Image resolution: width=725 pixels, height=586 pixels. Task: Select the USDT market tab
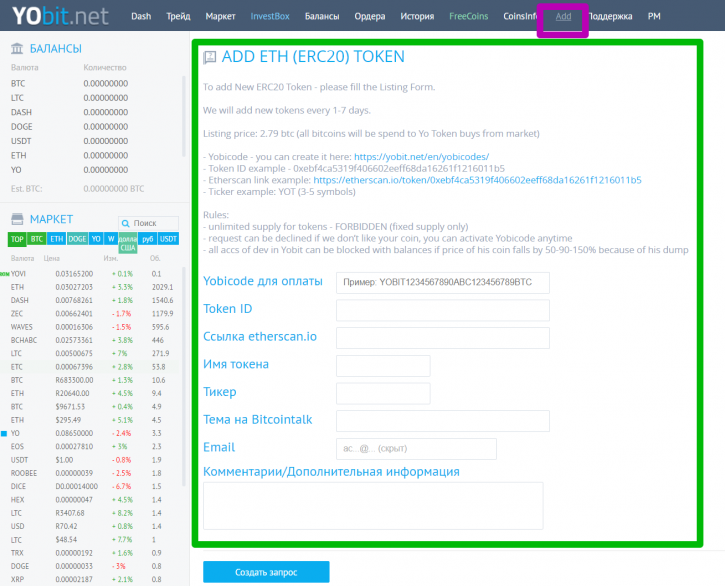[x=168, y=239]
